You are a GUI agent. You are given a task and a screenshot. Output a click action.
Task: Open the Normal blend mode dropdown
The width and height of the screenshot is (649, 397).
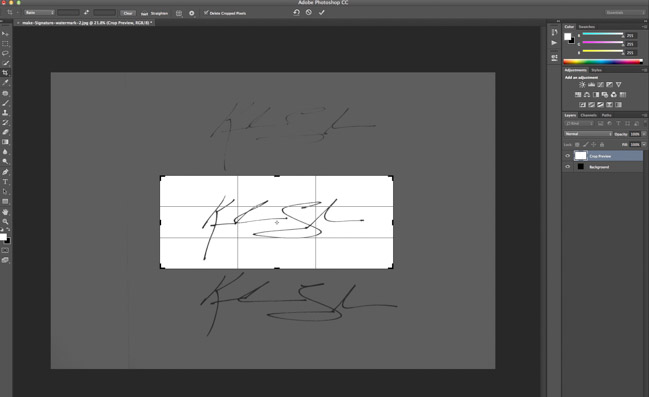[x=588, y=134]
